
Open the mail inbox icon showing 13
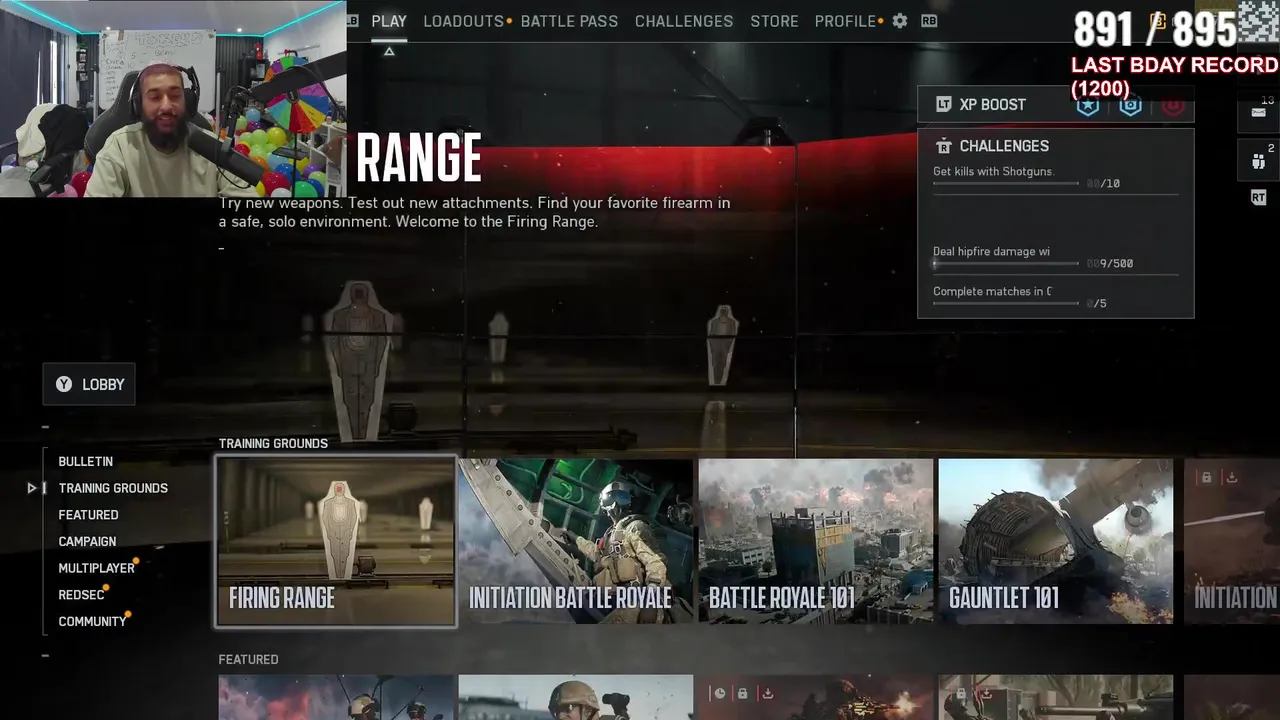(1259, 111)
